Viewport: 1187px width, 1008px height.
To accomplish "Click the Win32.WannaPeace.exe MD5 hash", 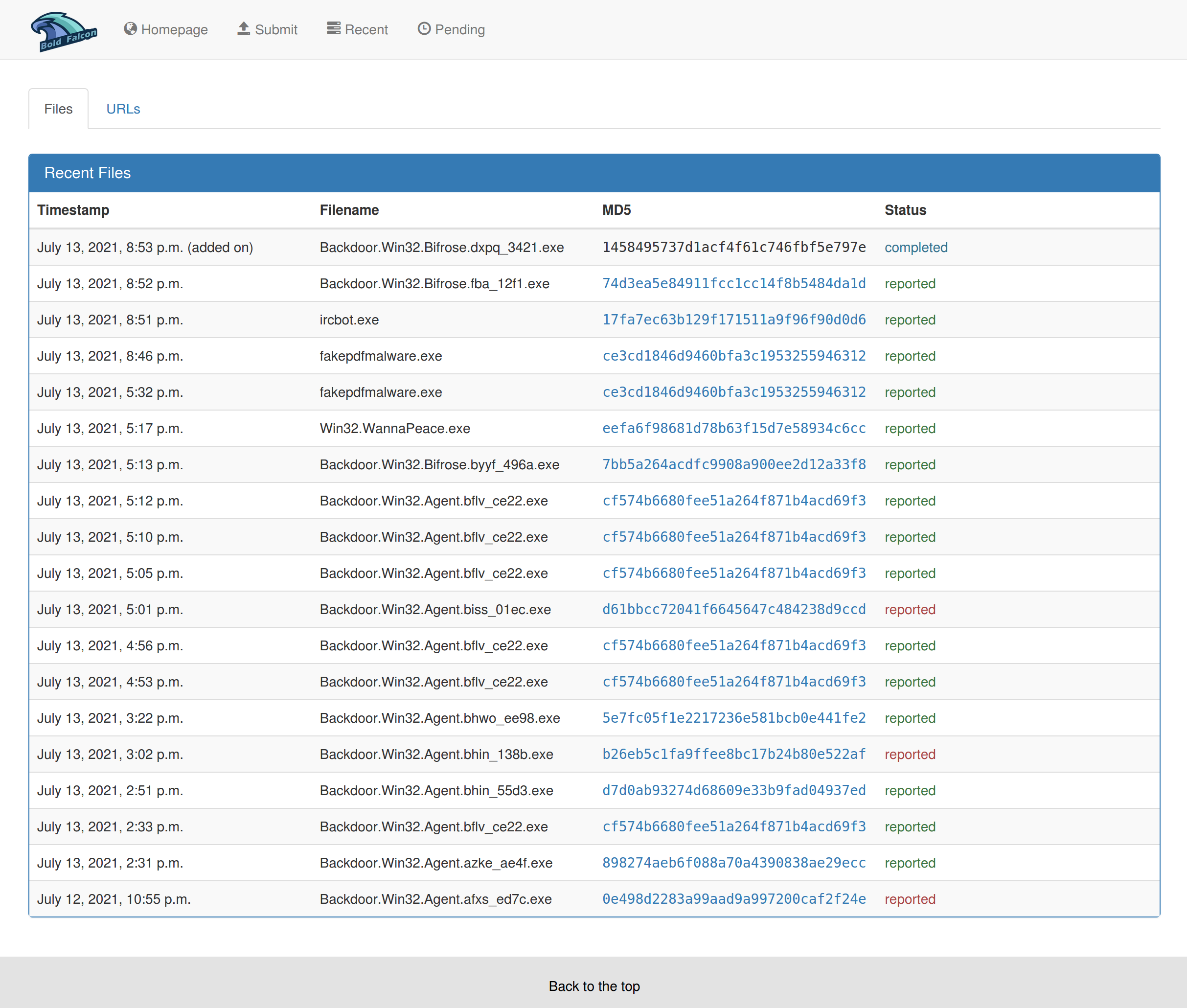I will tap(733, 428).
